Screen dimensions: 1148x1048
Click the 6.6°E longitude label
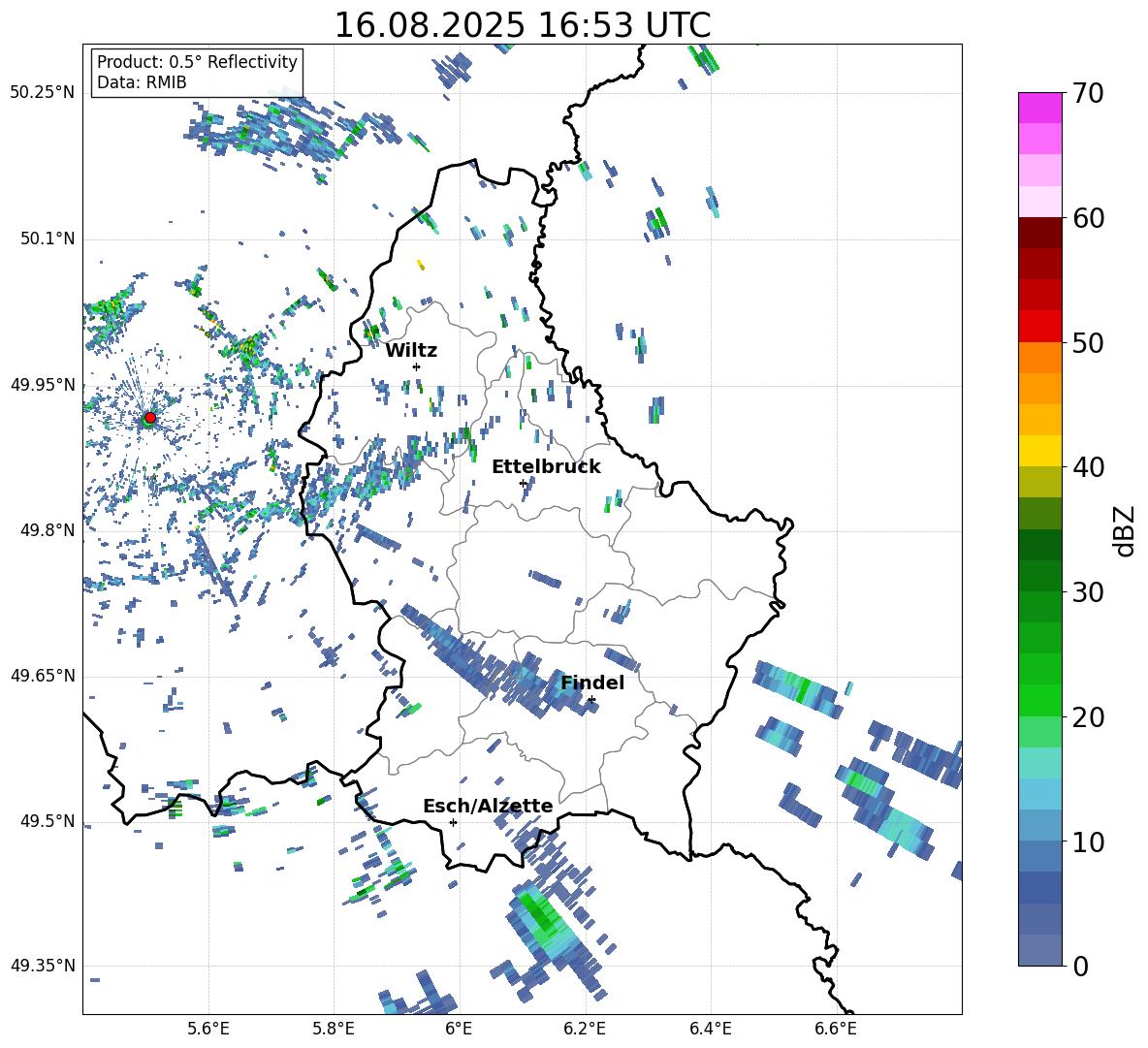836,1029
